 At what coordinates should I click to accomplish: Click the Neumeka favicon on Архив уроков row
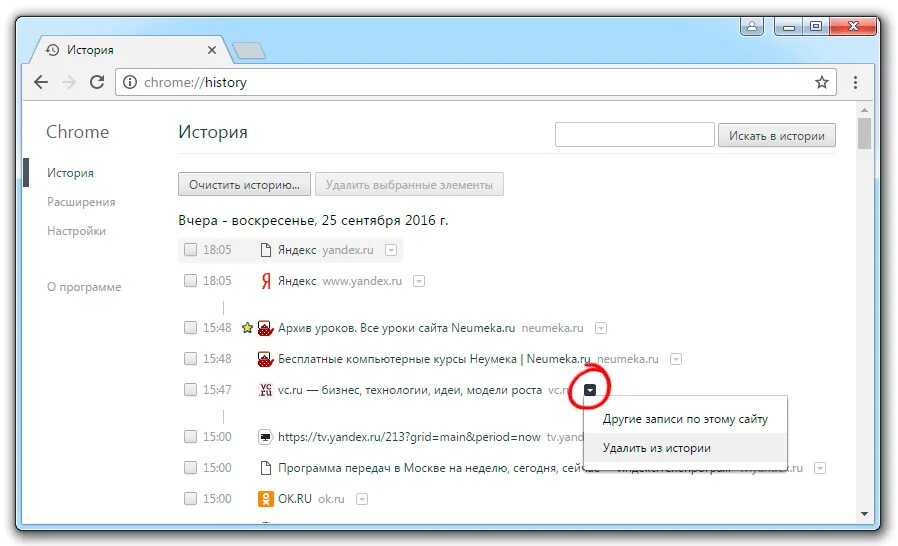[265, 328]
